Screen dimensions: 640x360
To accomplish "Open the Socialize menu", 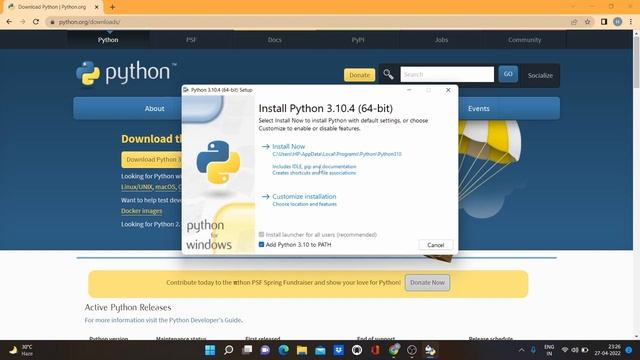I will click(x=540, y=75).
